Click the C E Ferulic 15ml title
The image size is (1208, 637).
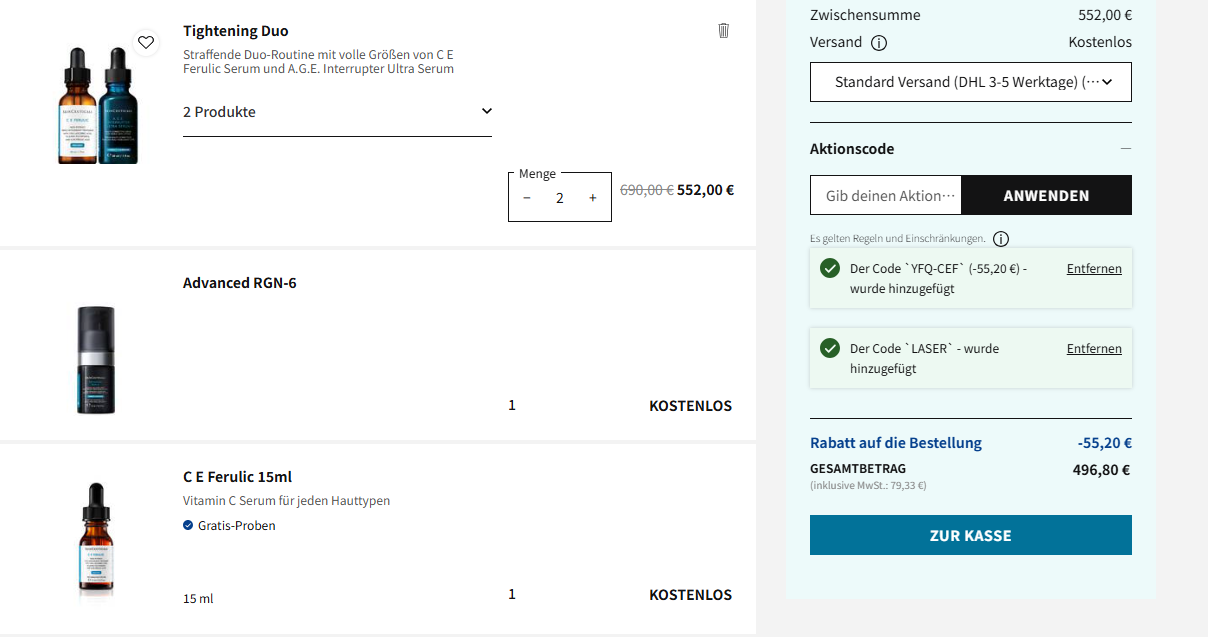tap(237, 477)
